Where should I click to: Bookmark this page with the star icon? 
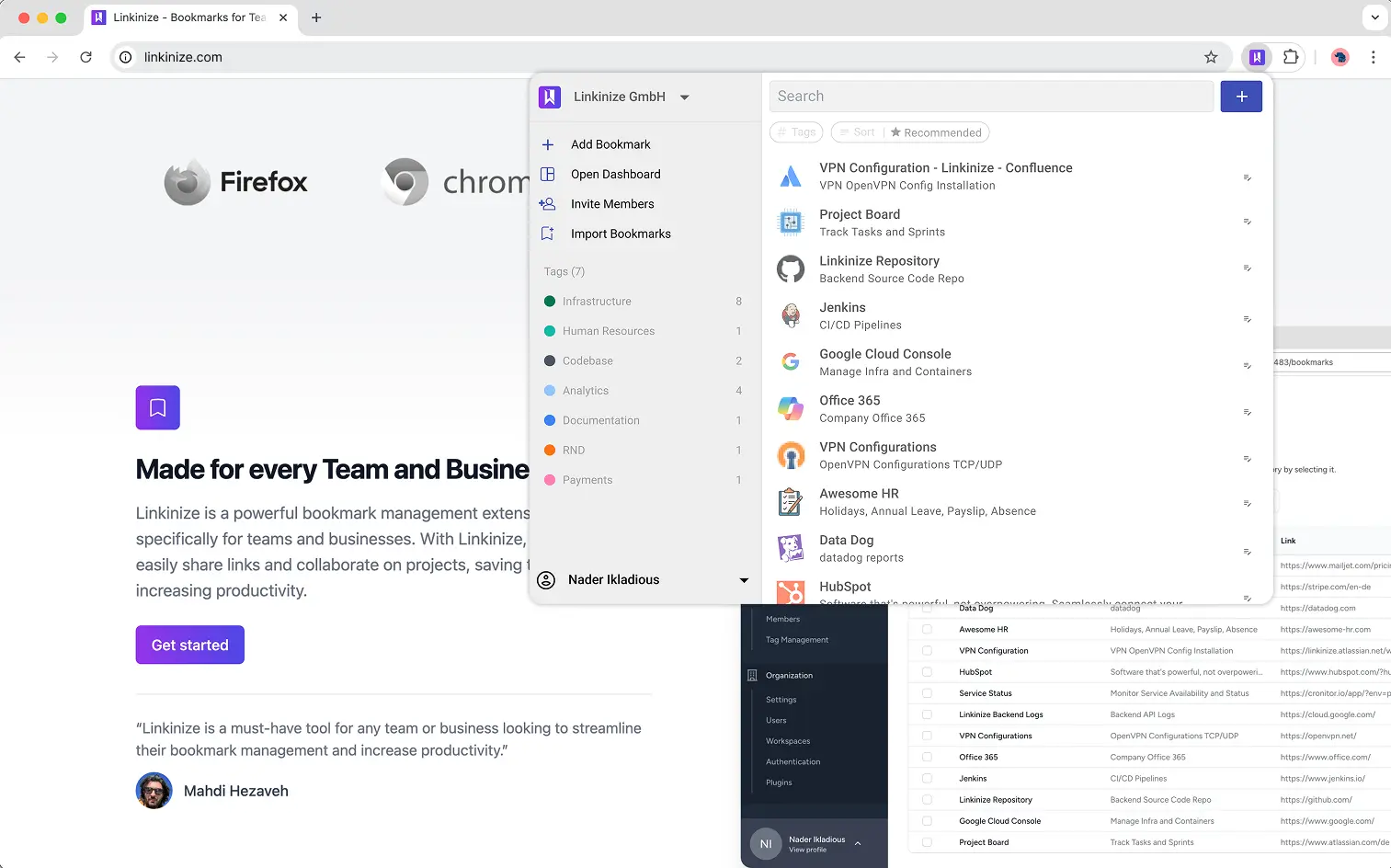(x=1211, y=57)
